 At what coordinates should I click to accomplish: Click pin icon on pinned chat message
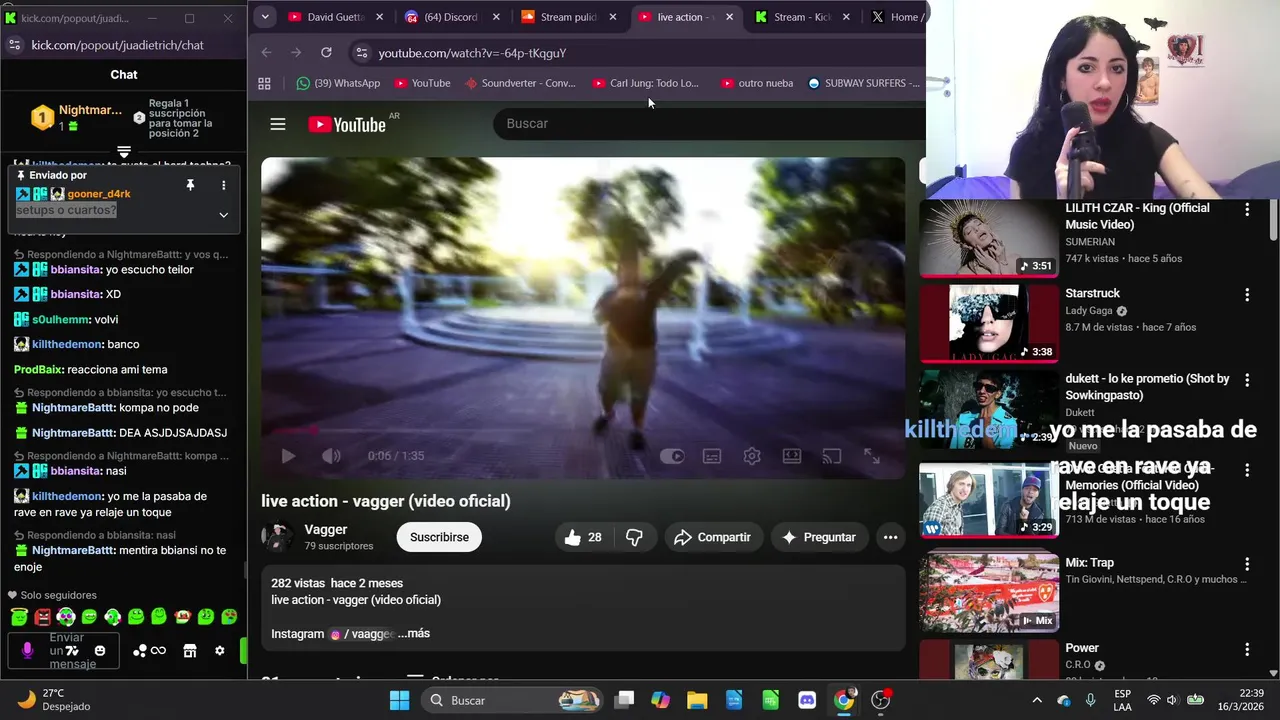click(190, 185)
